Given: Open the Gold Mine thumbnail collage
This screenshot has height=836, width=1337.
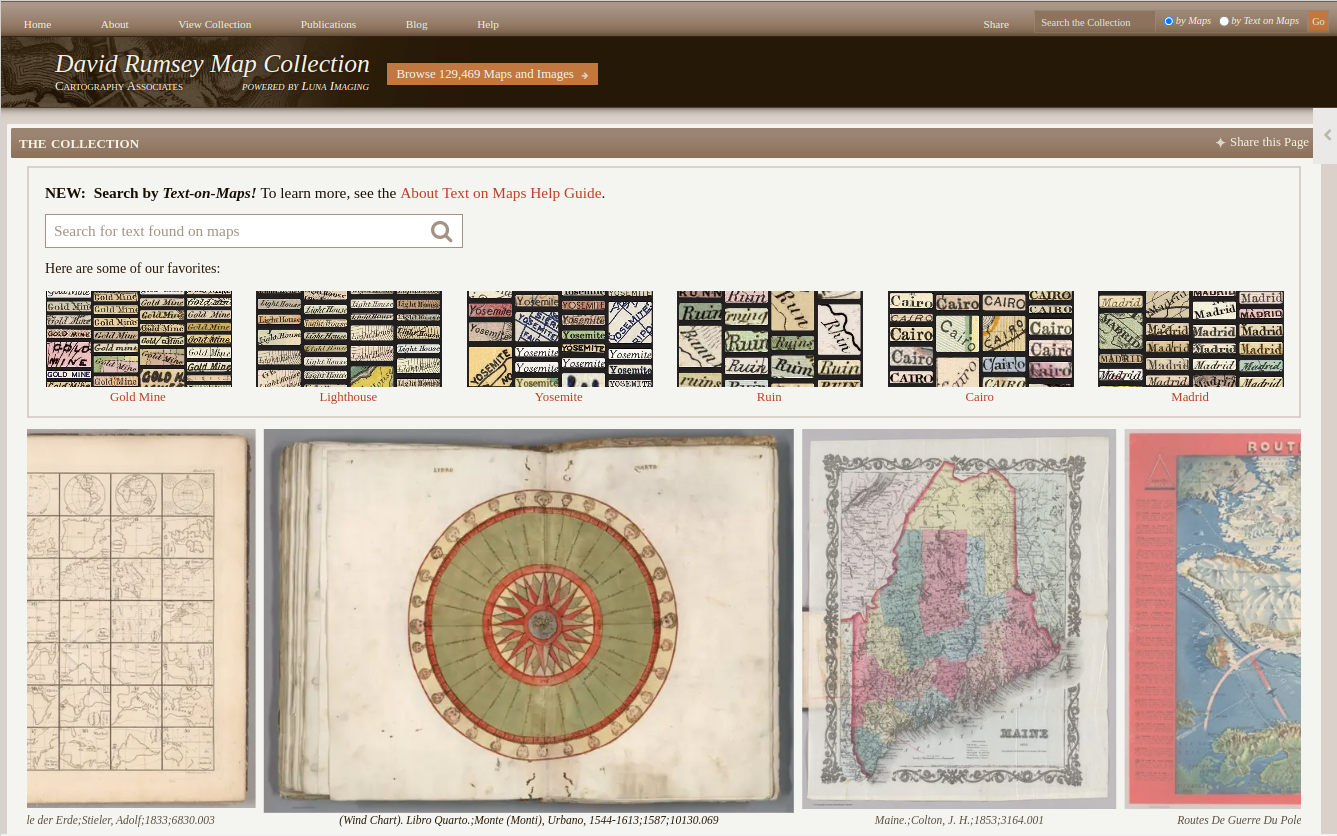Looking at the screenshot, I should [138, 338].
